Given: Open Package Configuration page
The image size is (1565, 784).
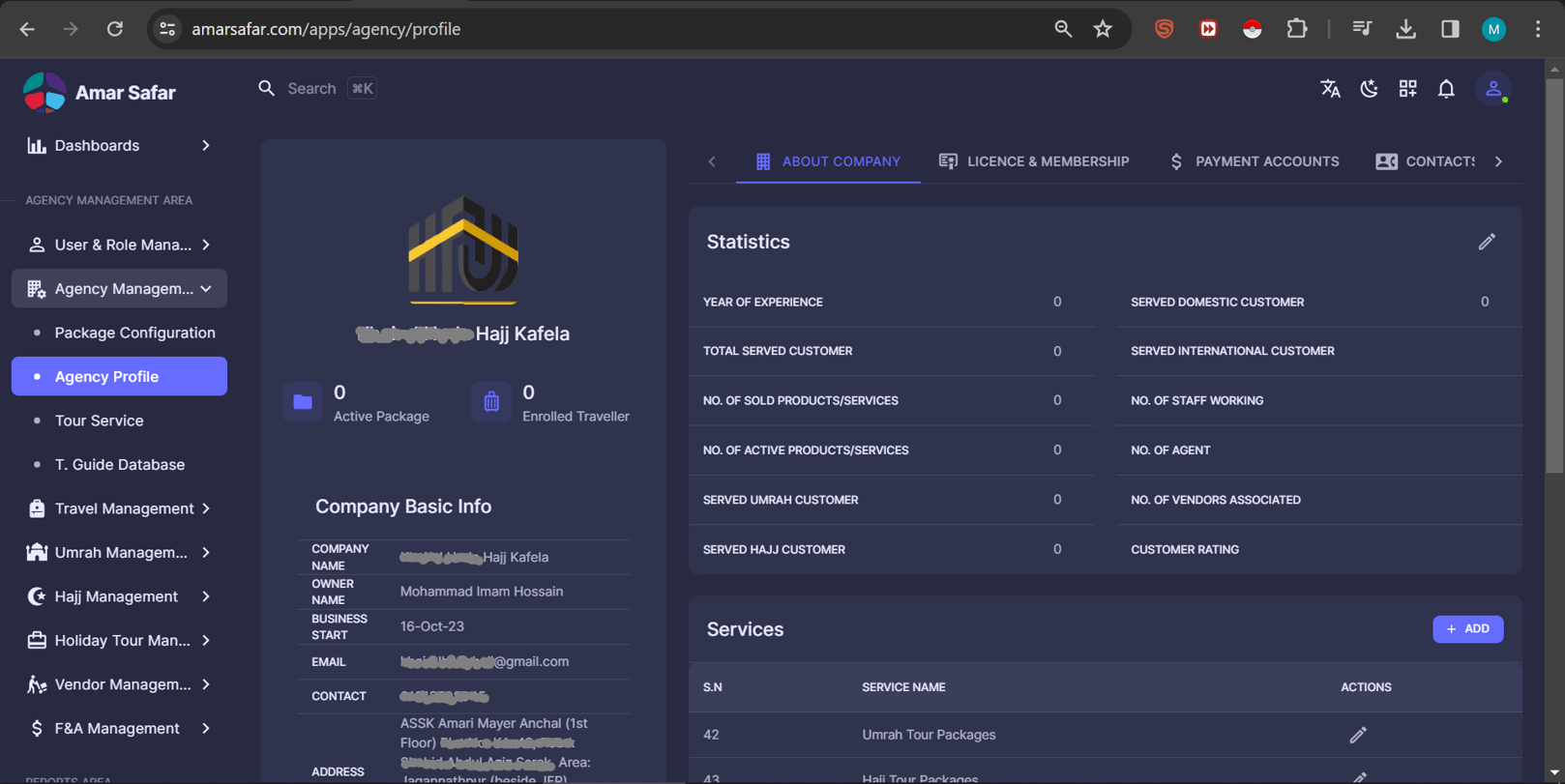Looking at the screenshot, I should 119,333.
